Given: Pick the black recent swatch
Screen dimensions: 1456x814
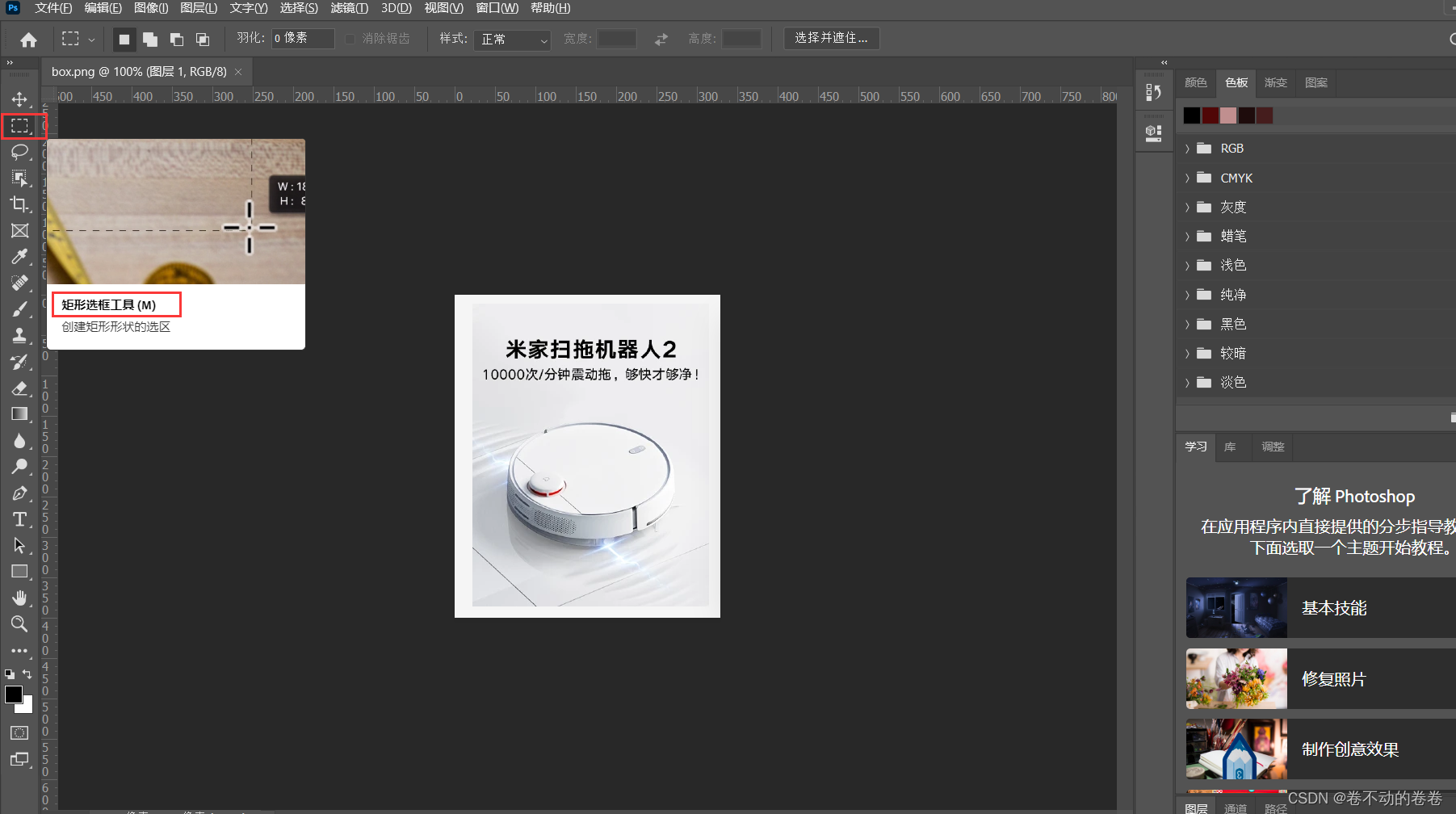Looking at the screenshot, I should tap(1191, 115).
